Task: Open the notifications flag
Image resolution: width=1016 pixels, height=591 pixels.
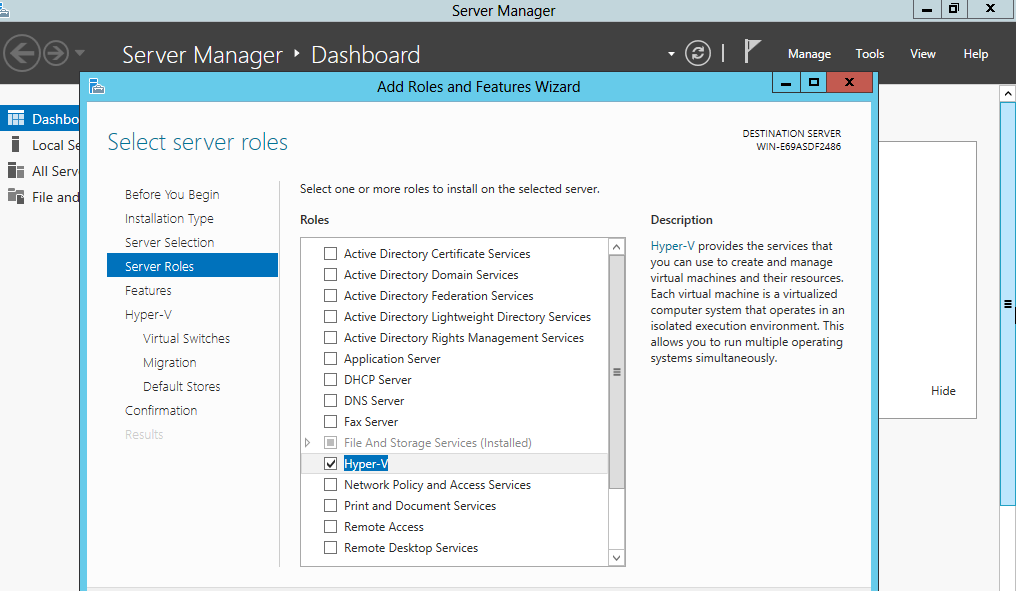Action: point(751,51)
